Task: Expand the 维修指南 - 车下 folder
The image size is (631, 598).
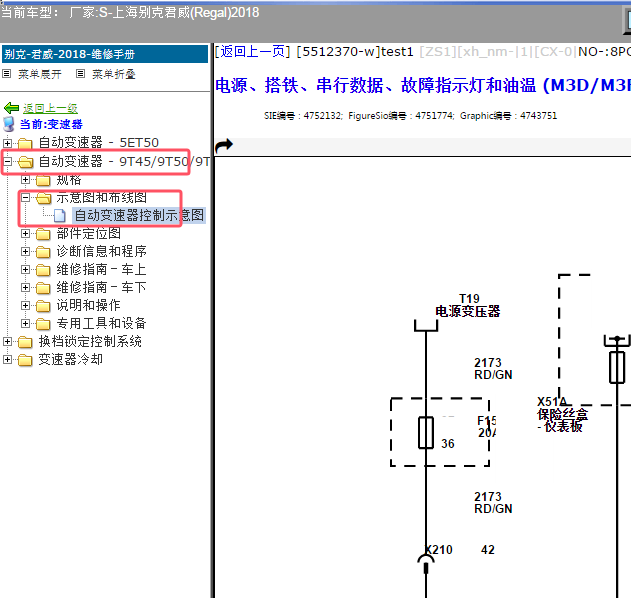Action: click(25, 287)
